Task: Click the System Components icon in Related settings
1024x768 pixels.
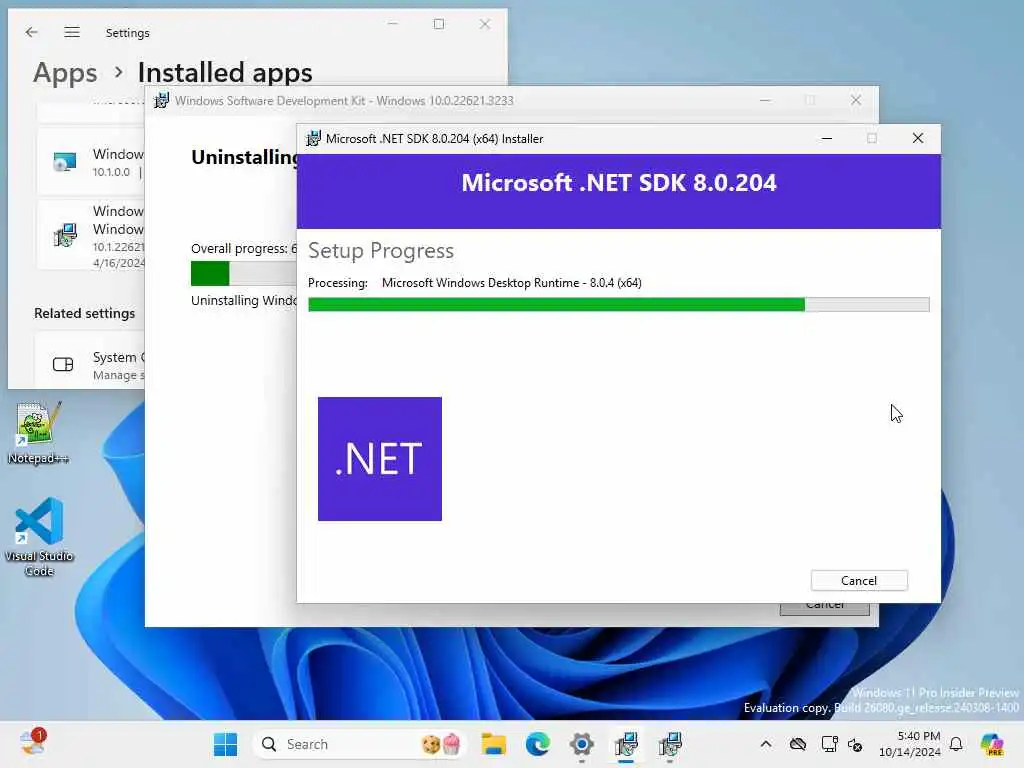Action: [63, 364]
